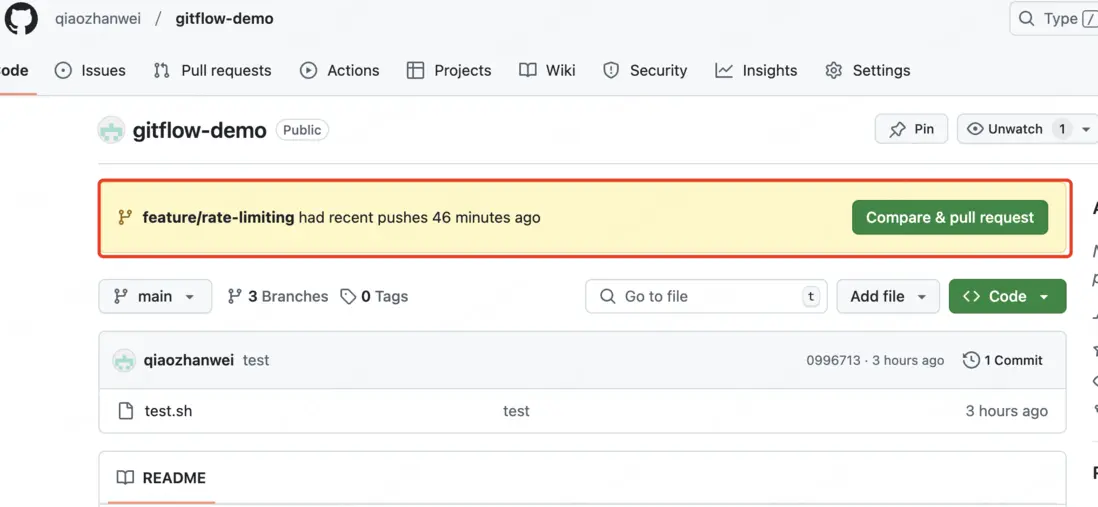
Task: Click Compare & pull request button
Action: [949, 217]
